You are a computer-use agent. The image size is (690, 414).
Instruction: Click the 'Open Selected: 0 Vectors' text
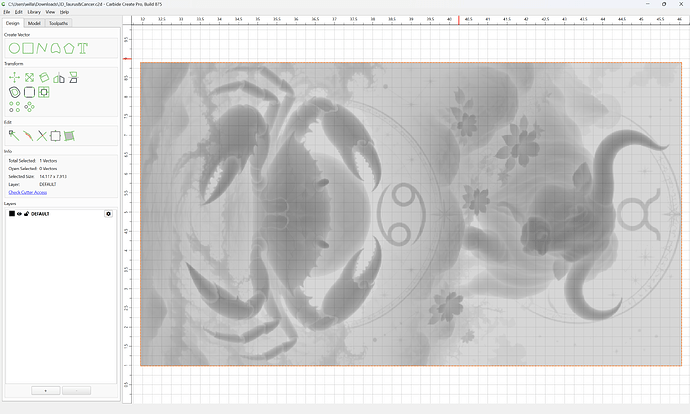pyautogui.click(x=33, y=169)
